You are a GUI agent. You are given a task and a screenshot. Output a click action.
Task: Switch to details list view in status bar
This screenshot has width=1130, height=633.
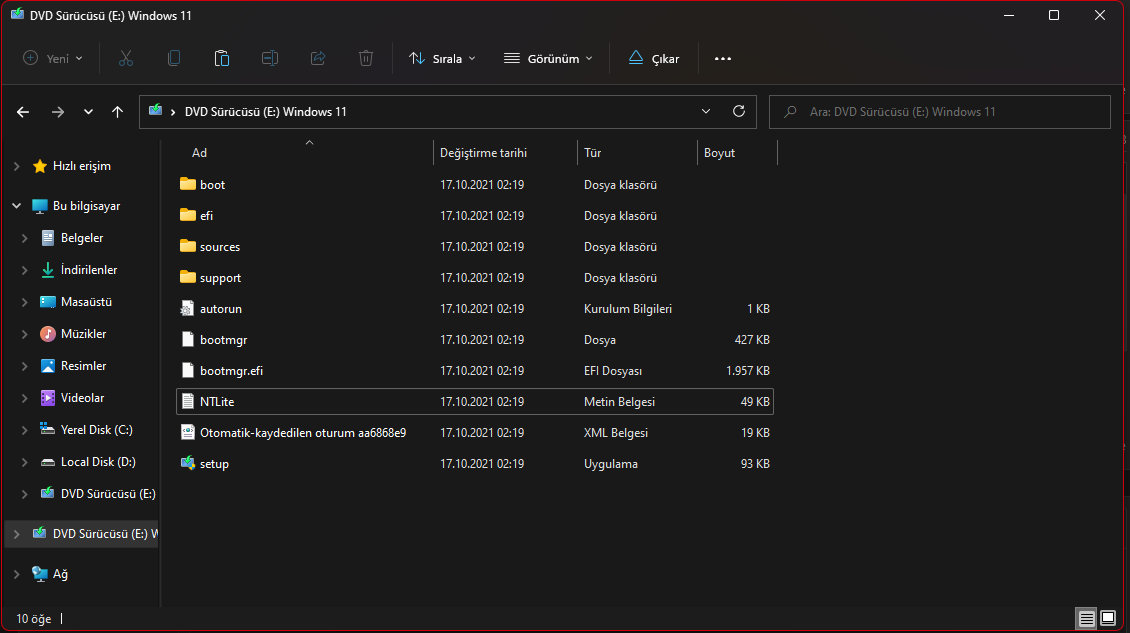(1086, 618)
